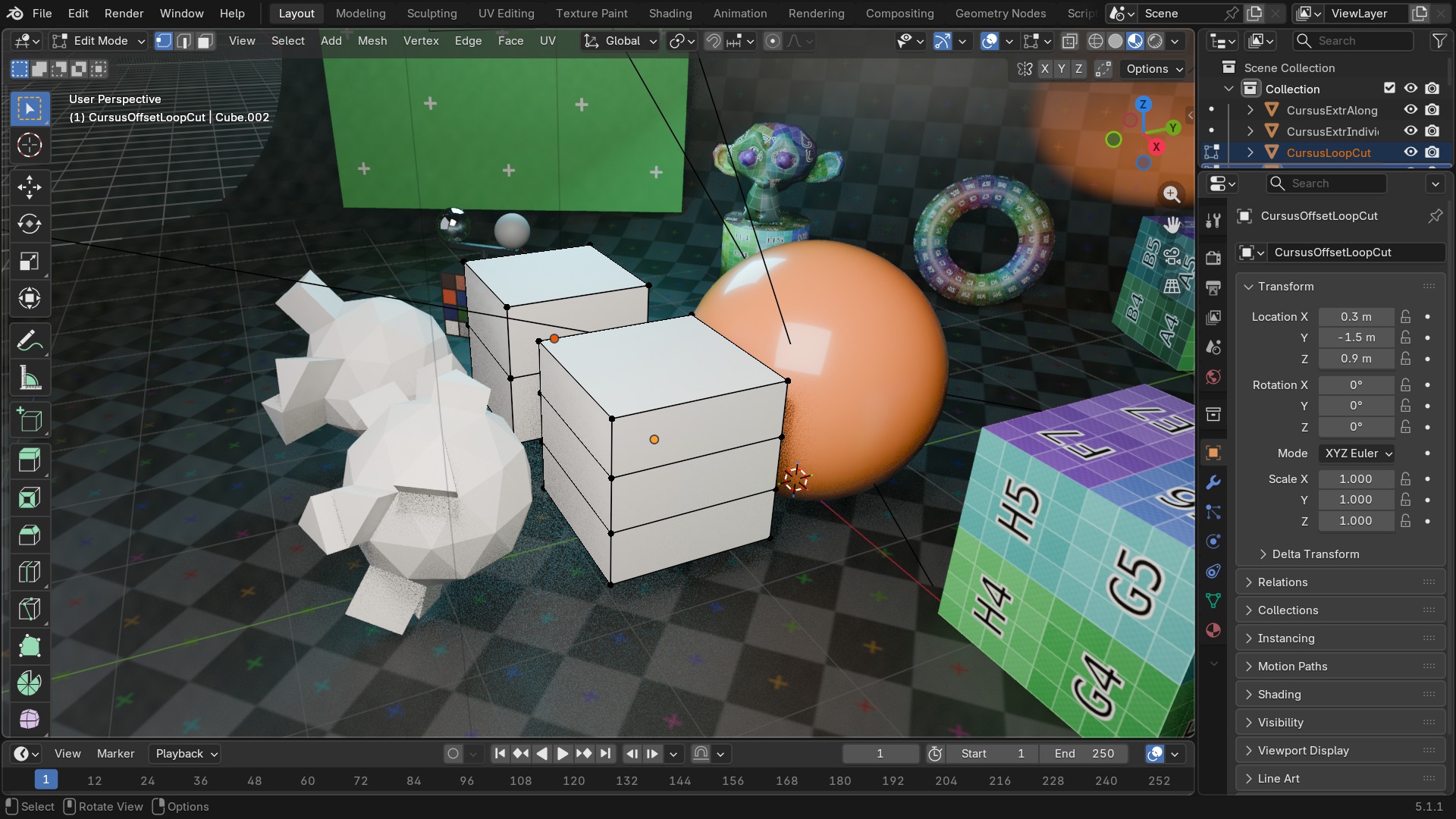
Task: Select the Add Cube tool
Action: (30, 419)
